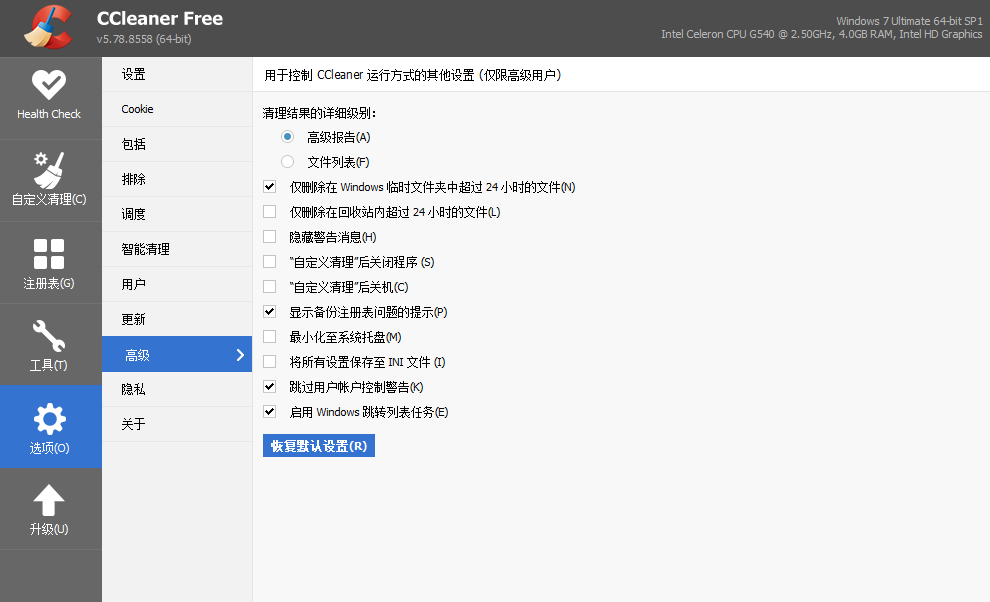The image size is (990, 602).
Task: Enable 隐藏警告消息(H) option
Action: click(269, 236)
